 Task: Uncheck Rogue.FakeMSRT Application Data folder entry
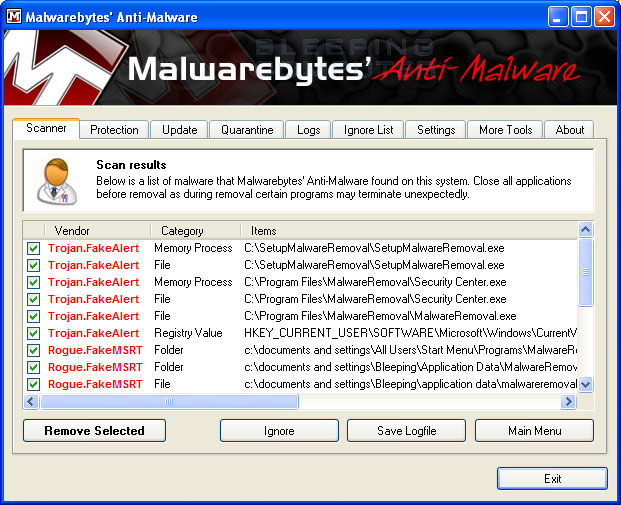(x=34, y=368)
